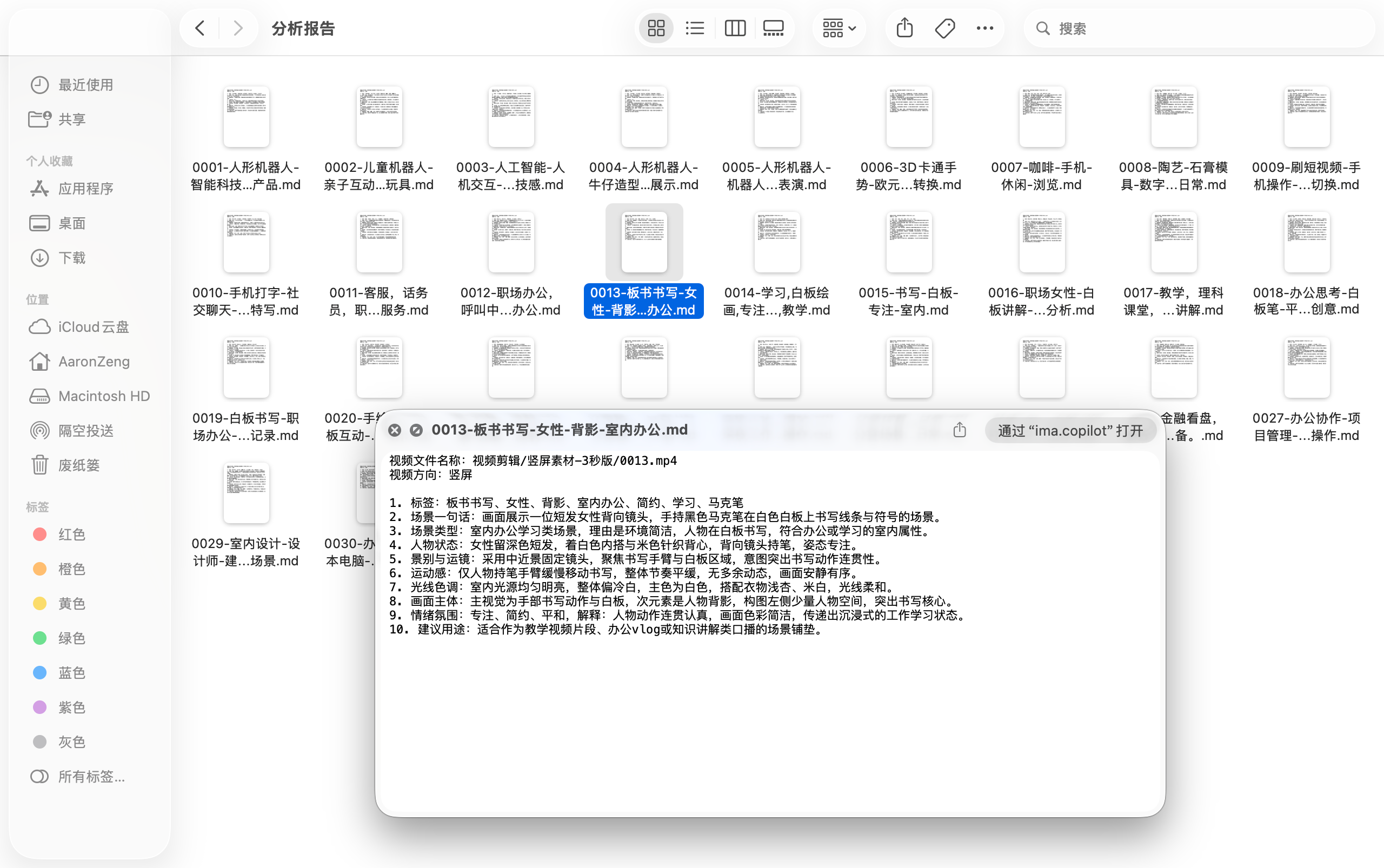The image size is (1384, 868).
Task: Select file 0015-书写-白板-专注-室内.md
Action: 908,265
